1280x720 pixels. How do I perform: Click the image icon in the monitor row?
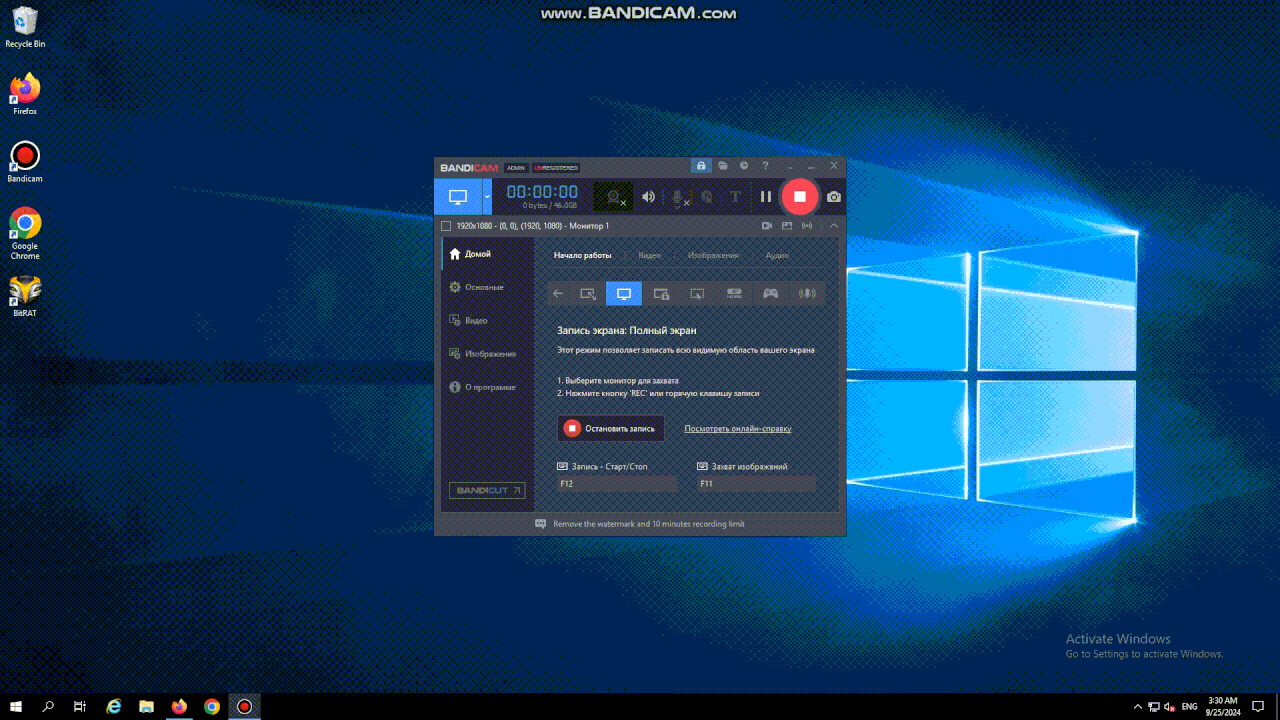coord(787,226)
